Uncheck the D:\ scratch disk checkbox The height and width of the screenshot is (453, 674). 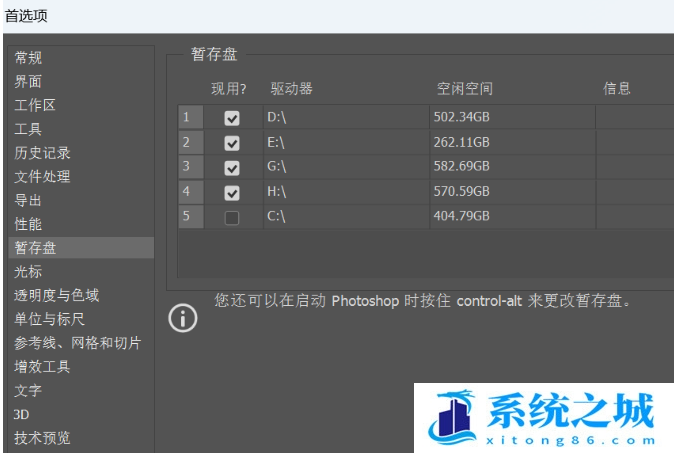(x=232, y=118)
